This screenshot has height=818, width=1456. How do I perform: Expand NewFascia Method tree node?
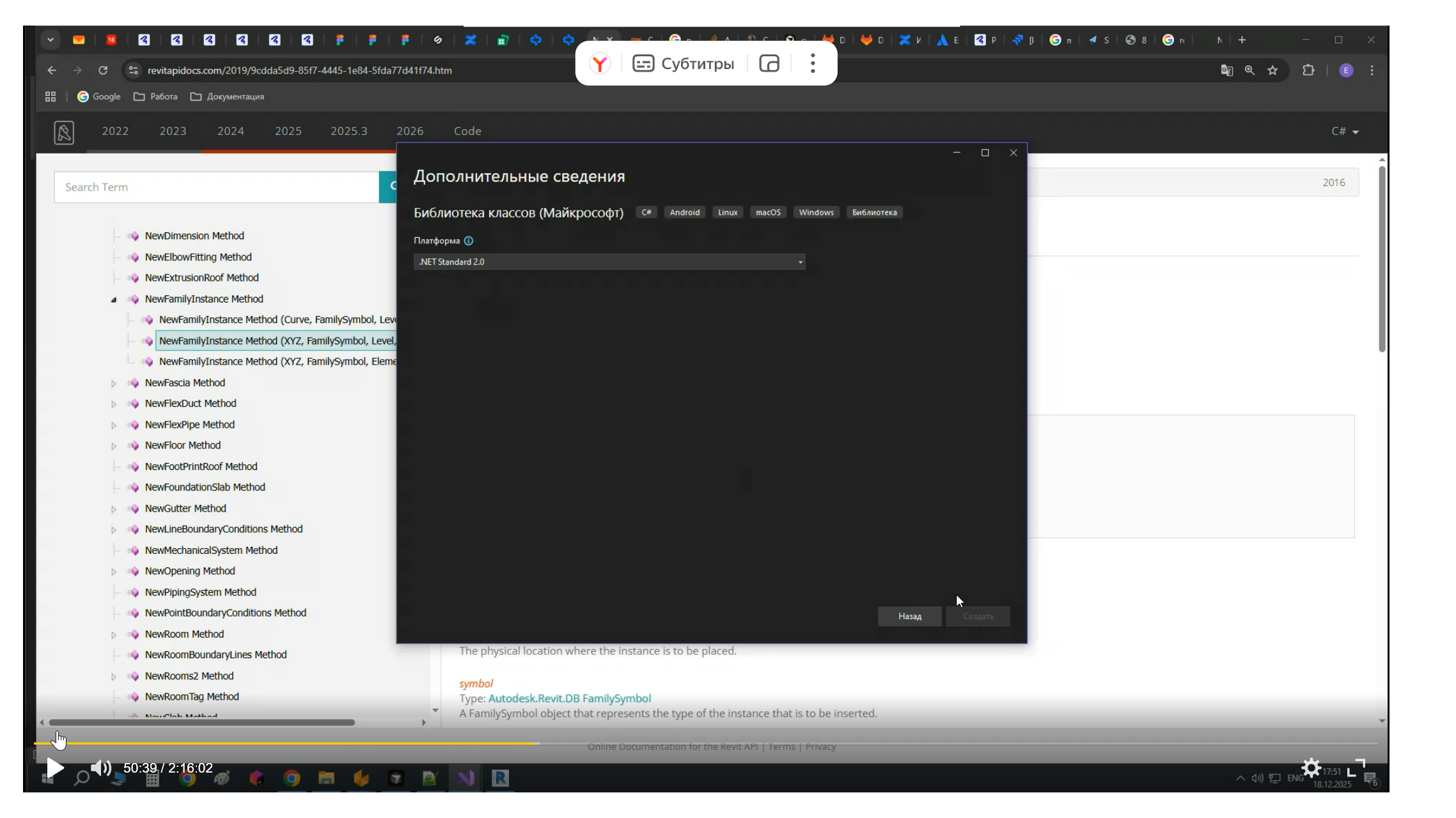point(114,384)
